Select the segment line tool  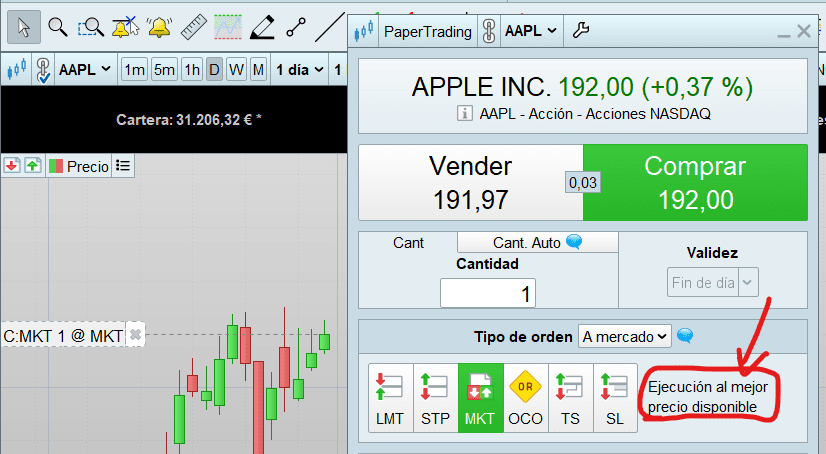pos(296,27)
